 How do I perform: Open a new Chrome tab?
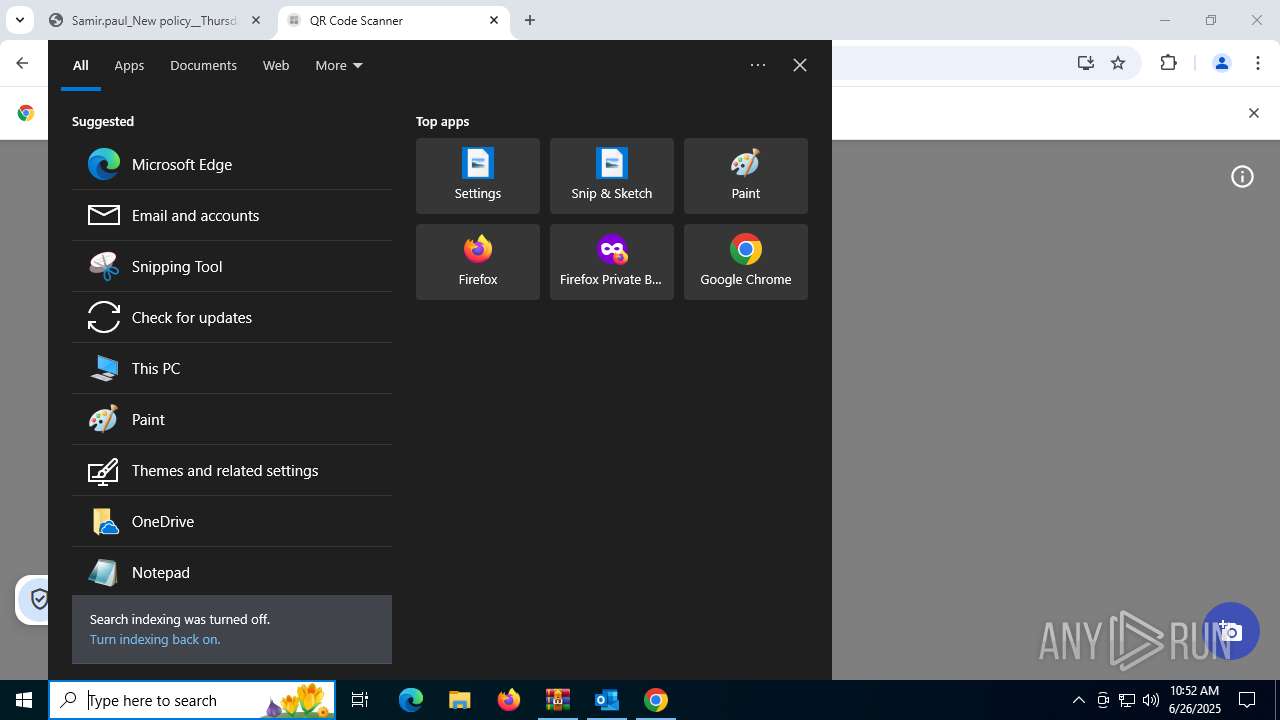[x=530, y=20]
